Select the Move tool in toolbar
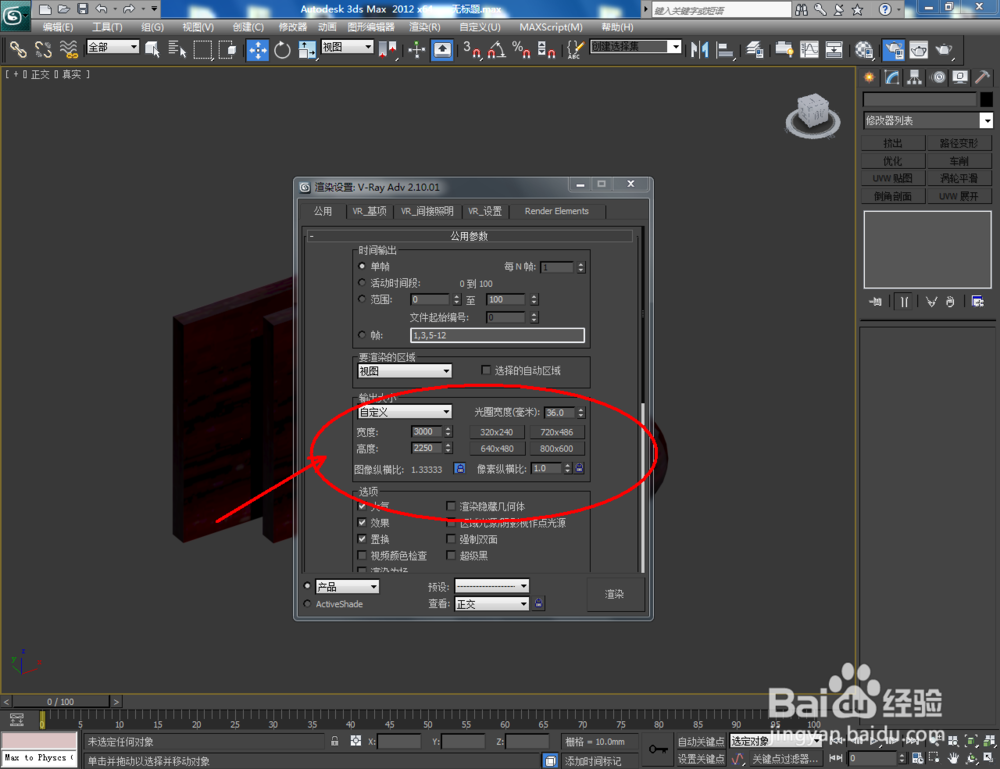The width and height of the screenshot is (1000, 769). [258, 50]
